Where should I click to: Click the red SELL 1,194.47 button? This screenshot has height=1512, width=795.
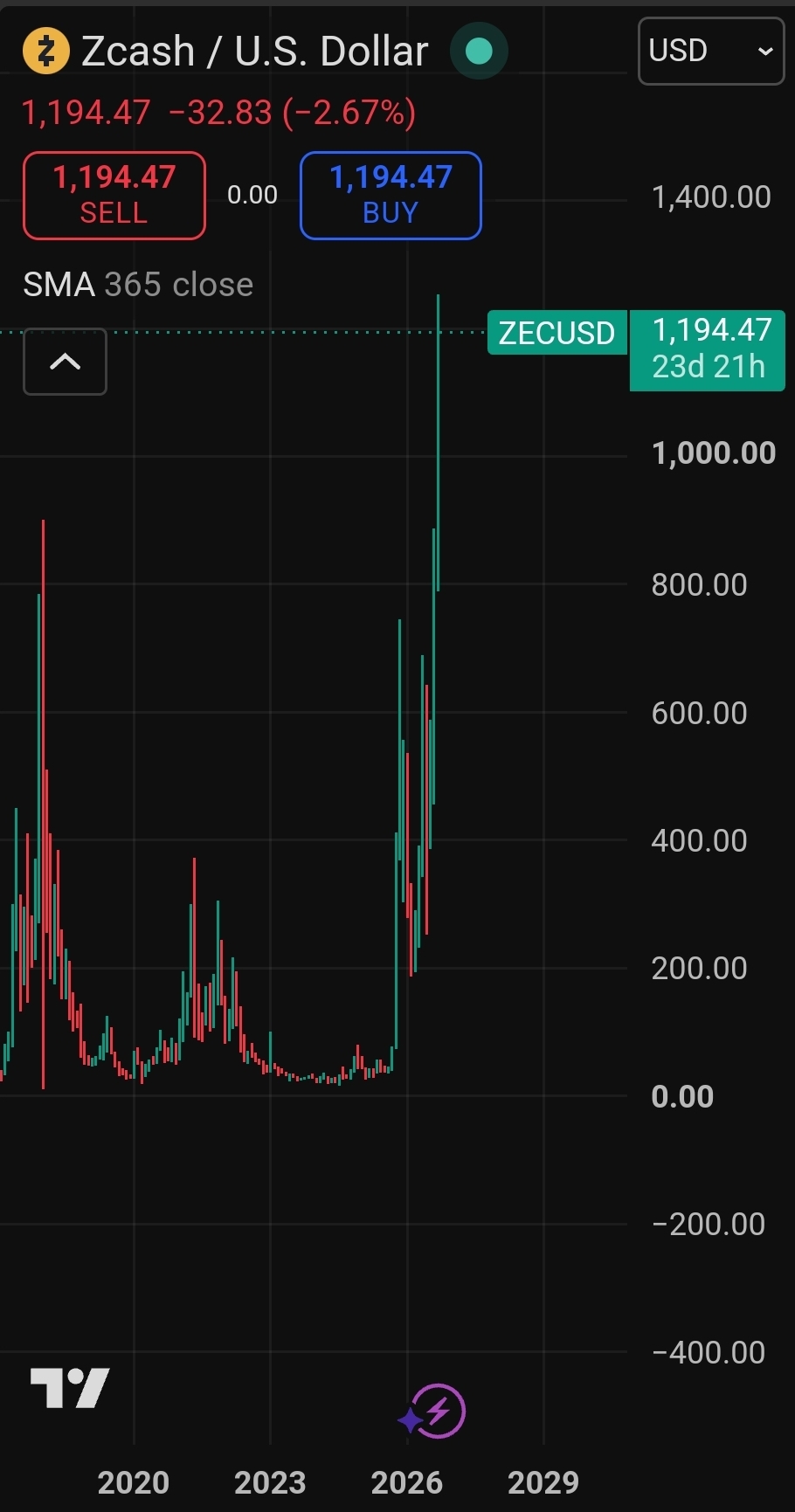[x=114, y=196]
